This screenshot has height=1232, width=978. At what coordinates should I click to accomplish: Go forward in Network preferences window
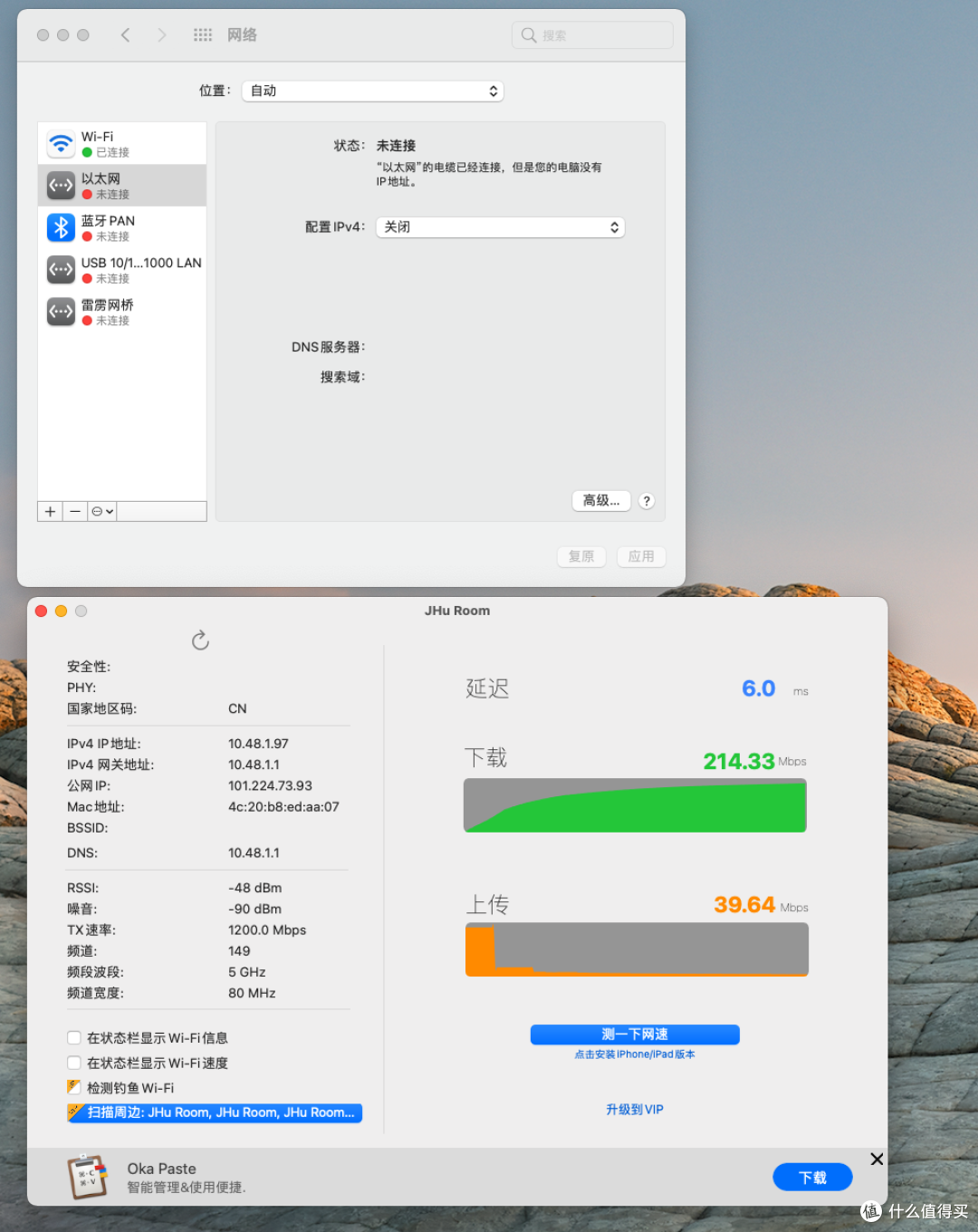(161, 35)
